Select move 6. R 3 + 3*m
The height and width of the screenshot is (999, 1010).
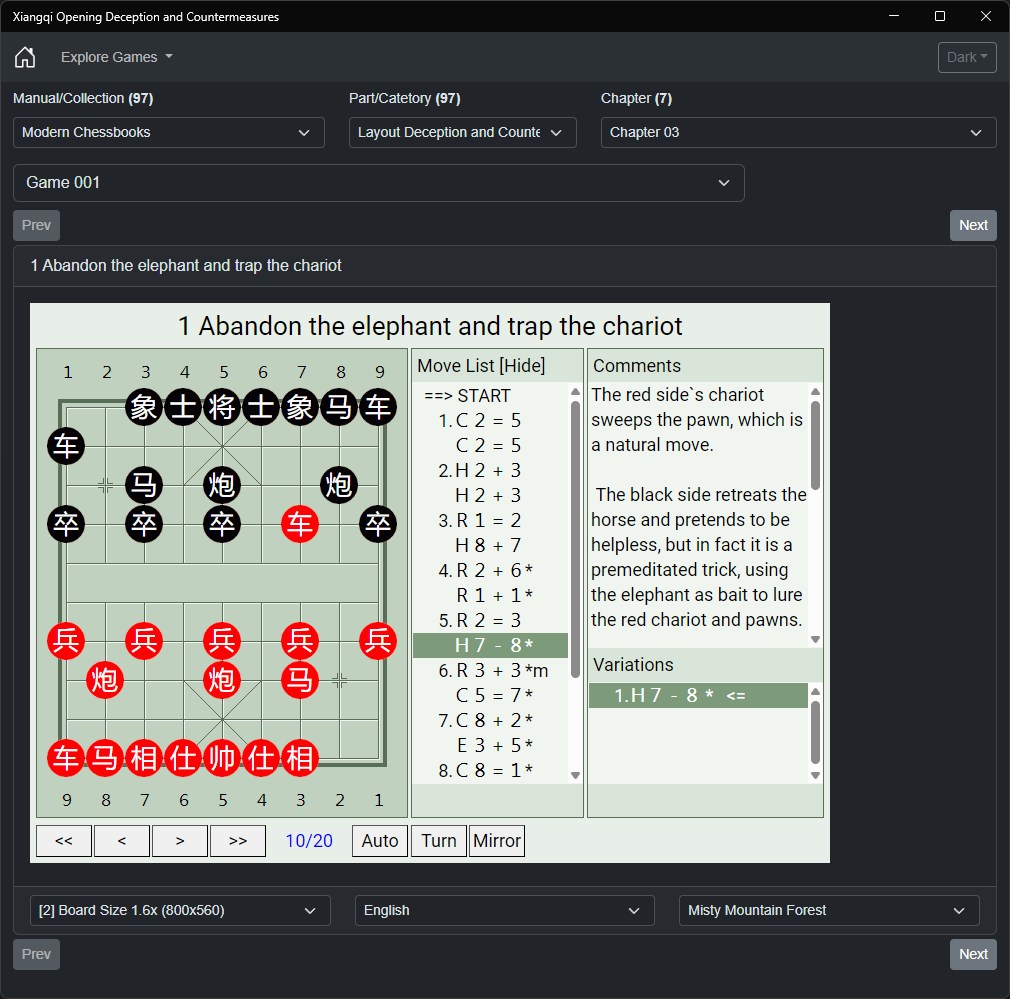pyautogui.click(x=490, y=671)
